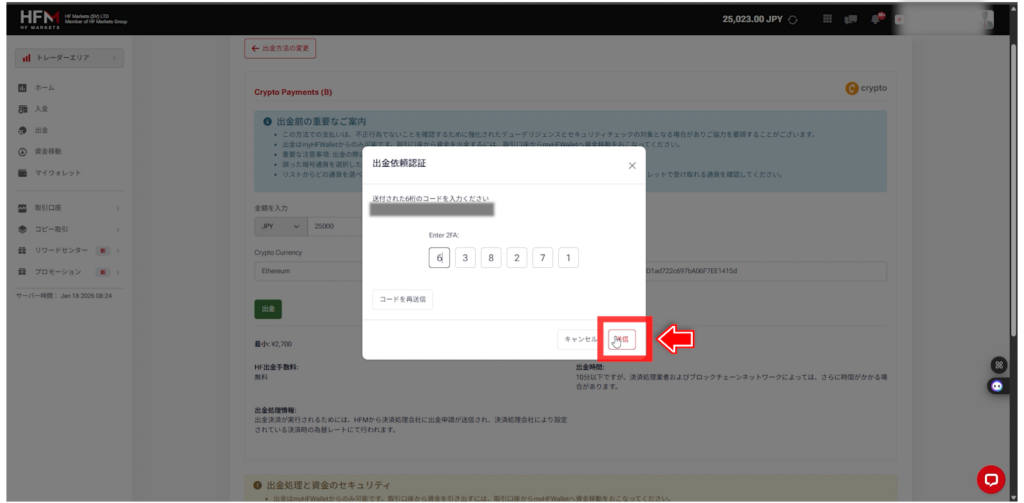Click the コードを再送信 button

[x=402, y=299]
